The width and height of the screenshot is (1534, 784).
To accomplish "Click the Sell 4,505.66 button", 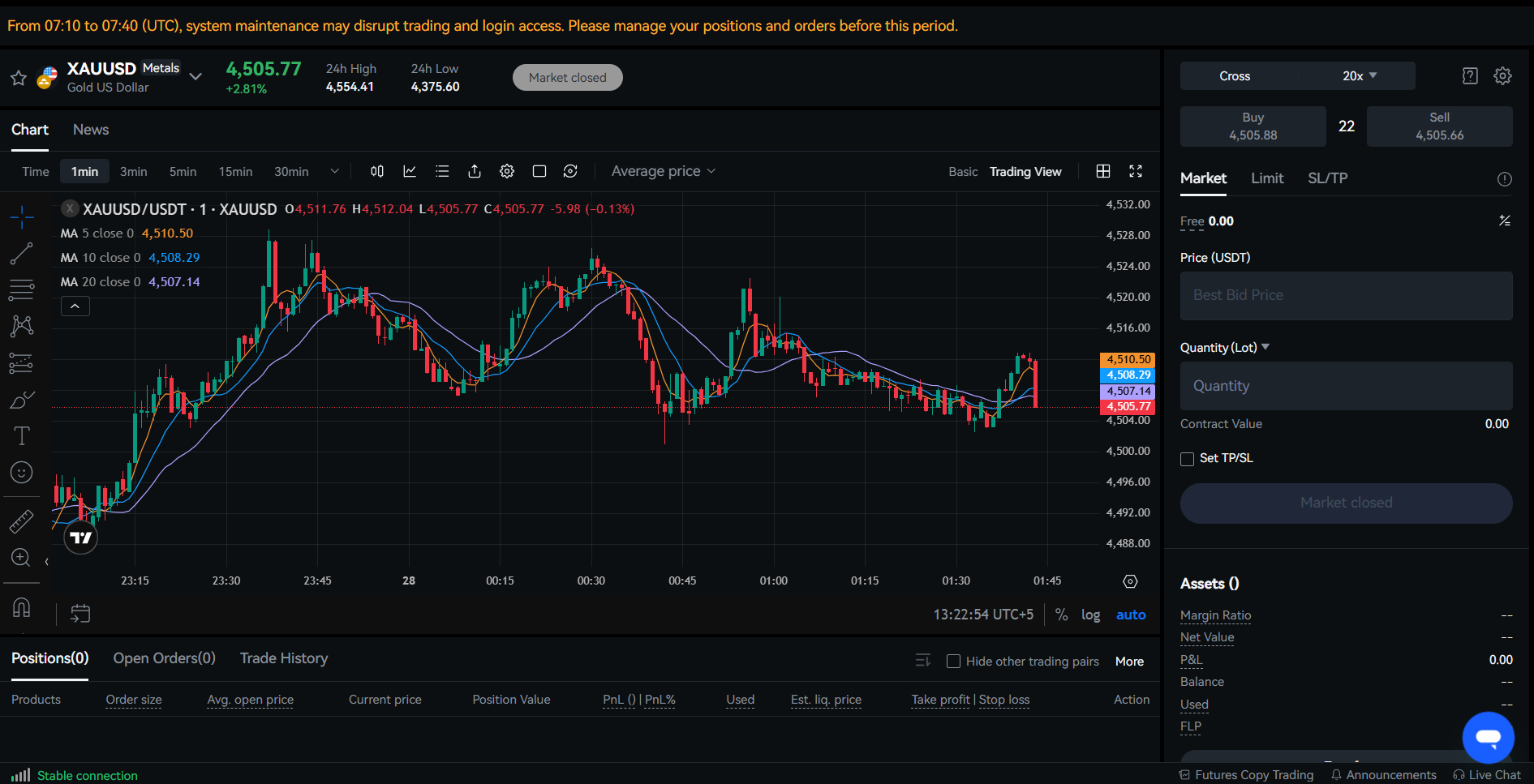I will [x=1440, y=126].
